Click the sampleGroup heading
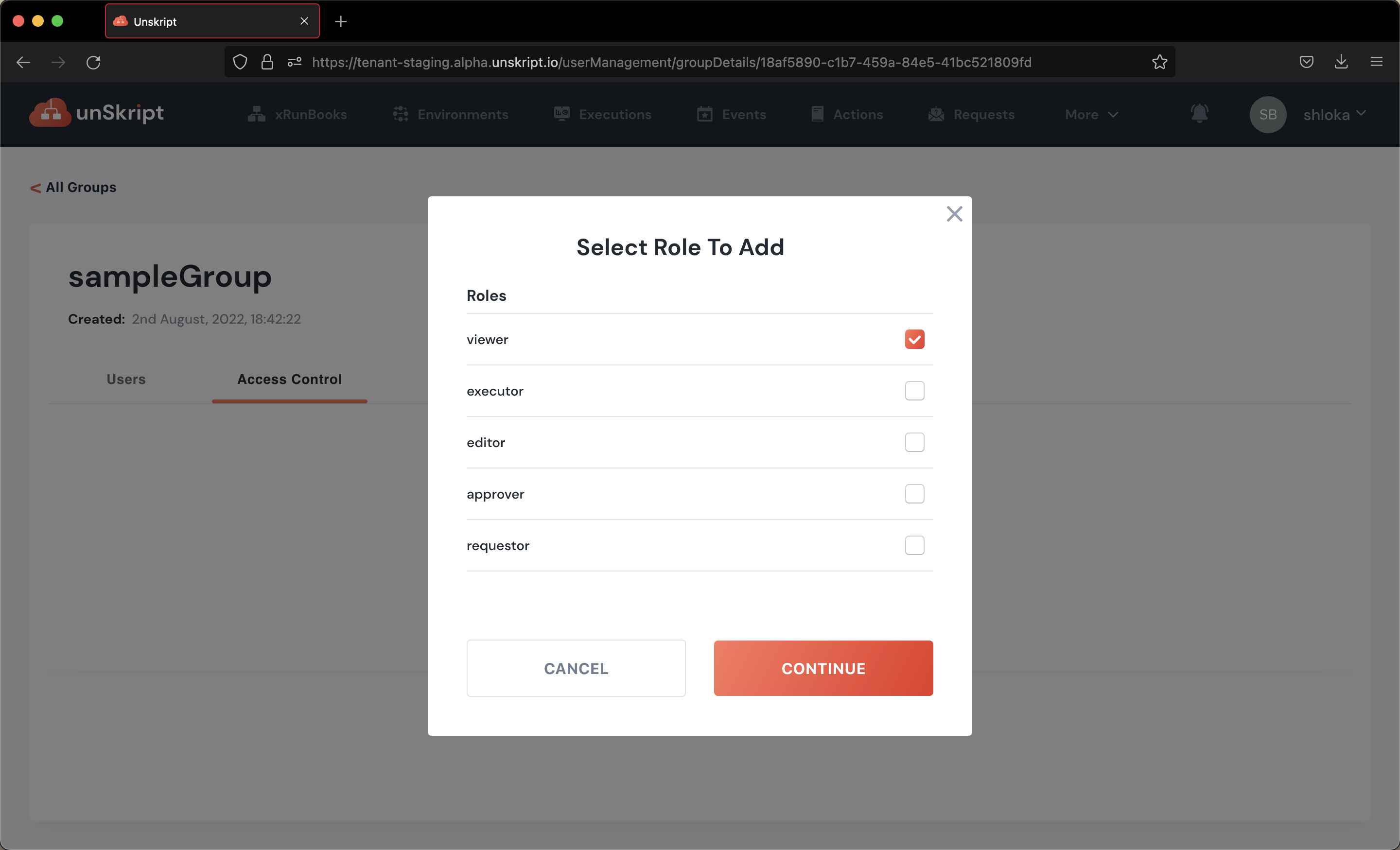Viewport: 1400px width, 850px height. [x=170, y=277]
